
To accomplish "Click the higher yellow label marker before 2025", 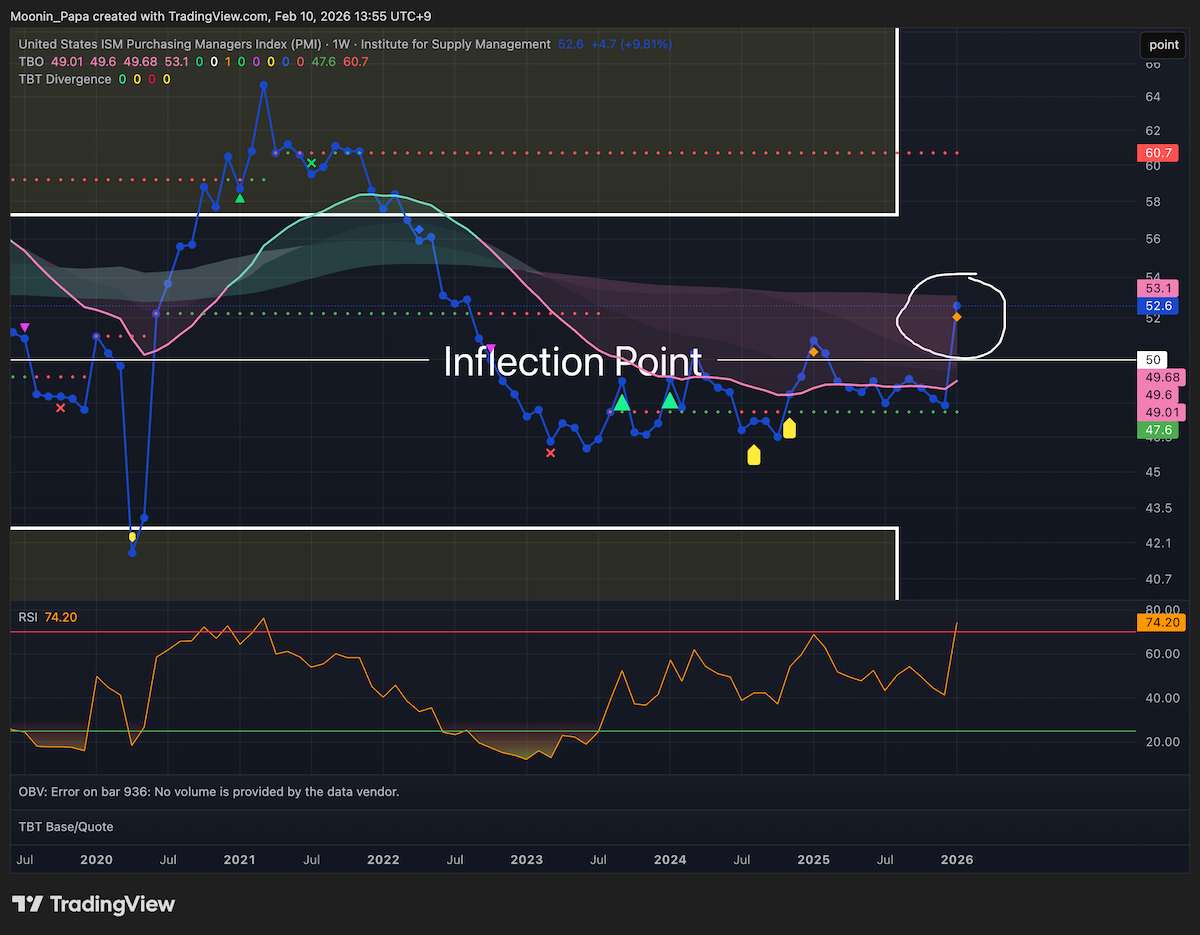I will [x=789, y=428].
